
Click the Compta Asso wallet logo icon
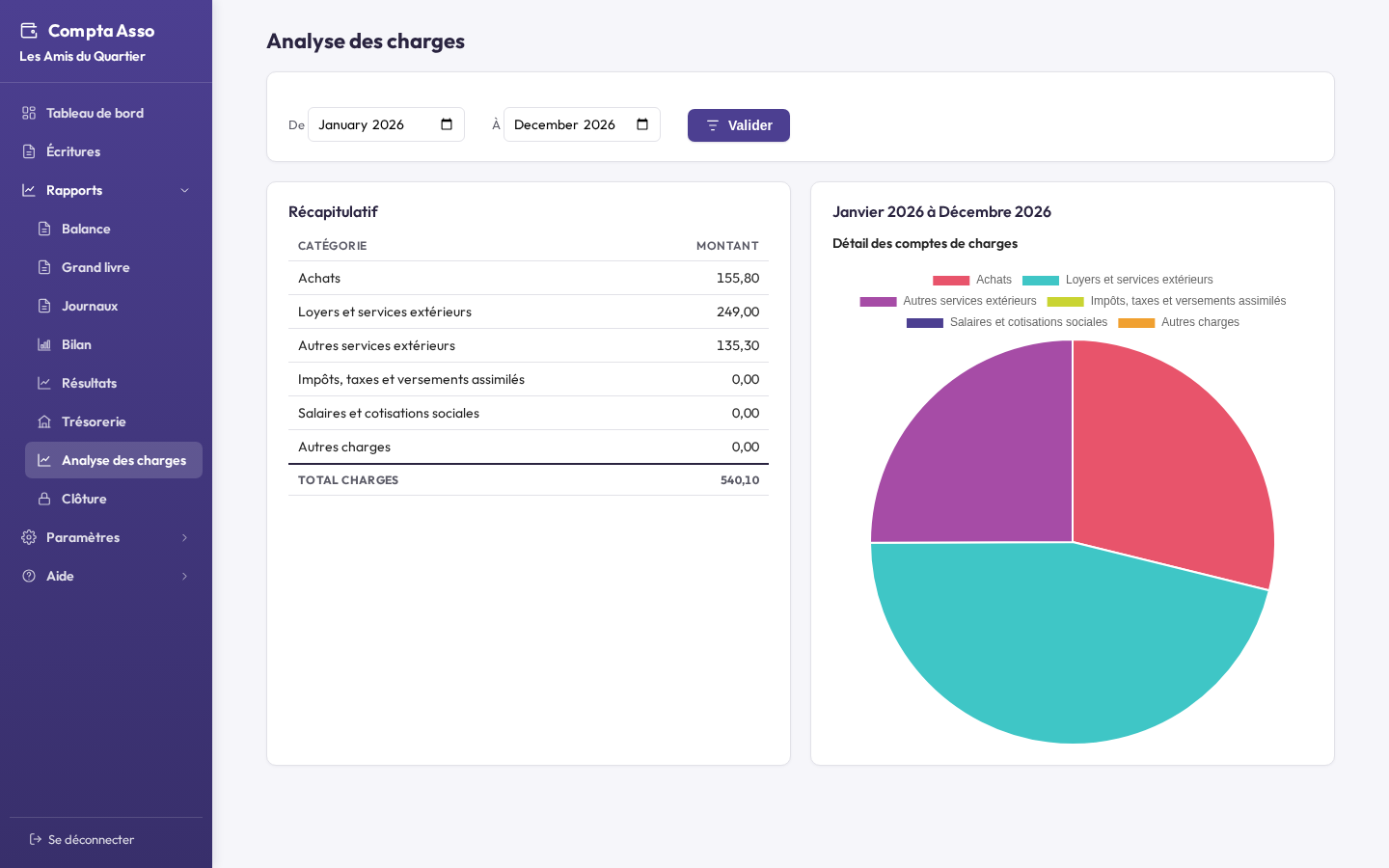point(29,31)
